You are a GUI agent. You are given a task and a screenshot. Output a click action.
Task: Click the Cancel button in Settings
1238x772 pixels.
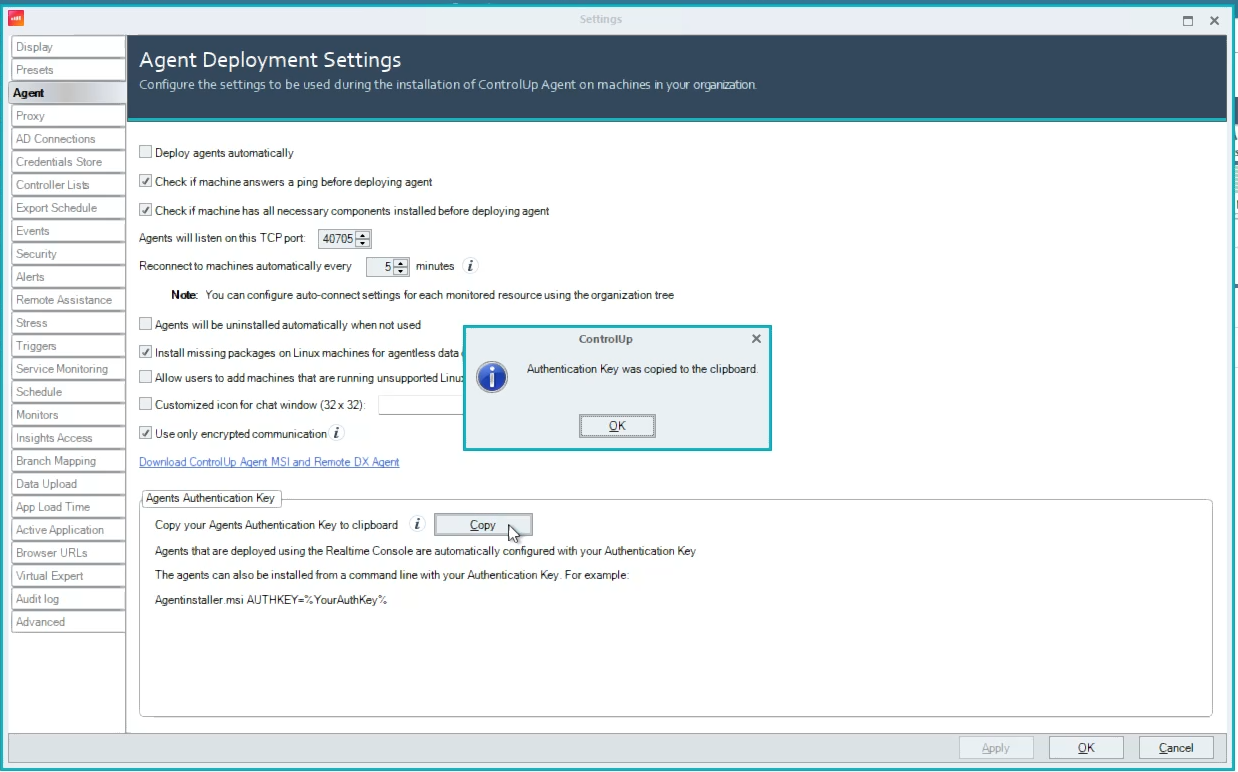pyautogui.click(x=1176, y=748)
